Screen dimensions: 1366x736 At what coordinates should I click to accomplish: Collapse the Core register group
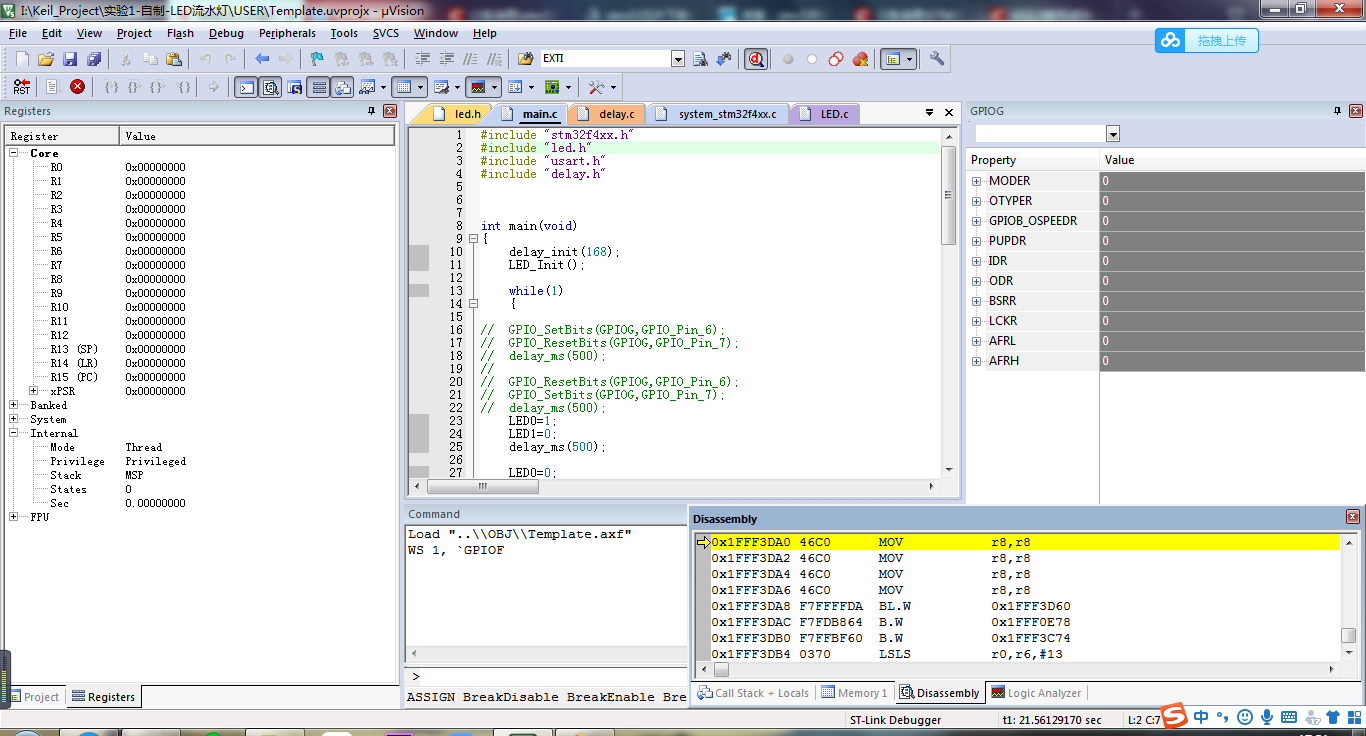coord(14,153)
